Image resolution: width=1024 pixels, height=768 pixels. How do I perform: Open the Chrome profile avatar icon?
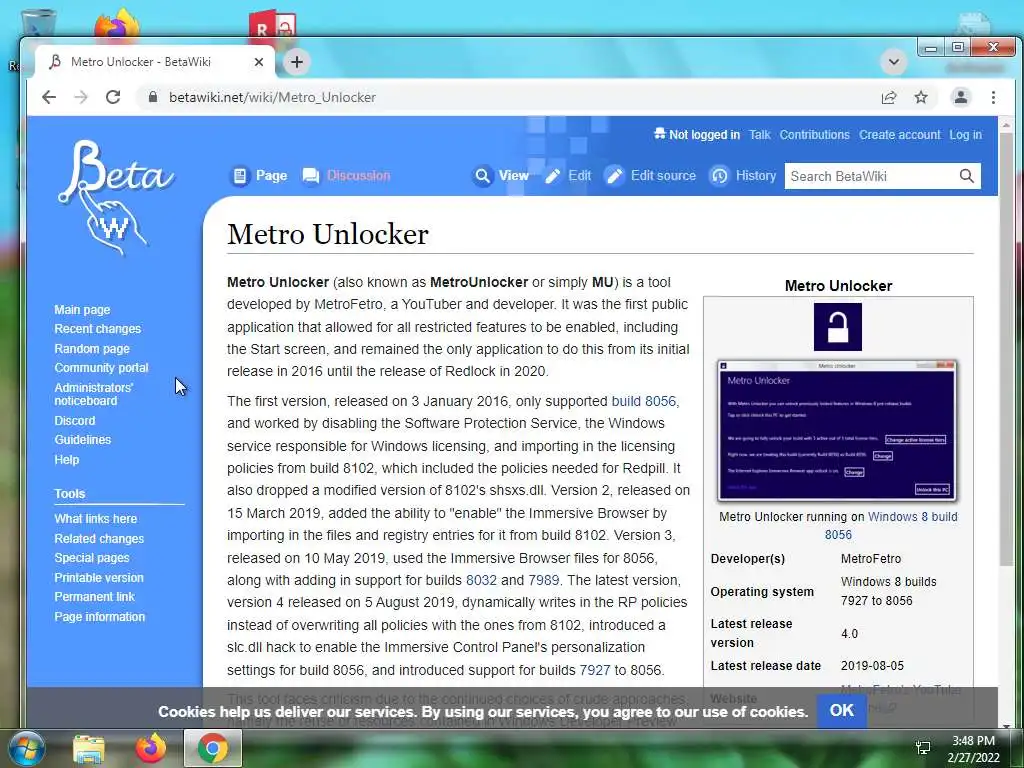coord(961,97)
